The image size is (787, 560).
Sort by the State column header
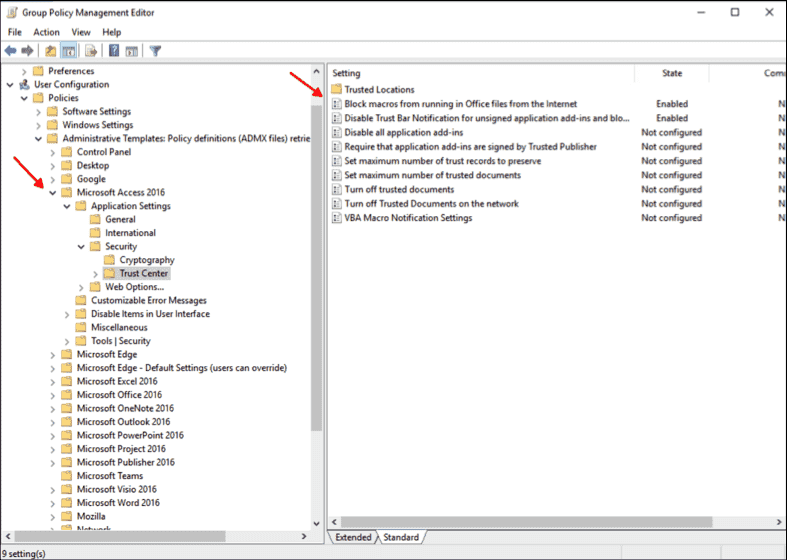[672, 73]
